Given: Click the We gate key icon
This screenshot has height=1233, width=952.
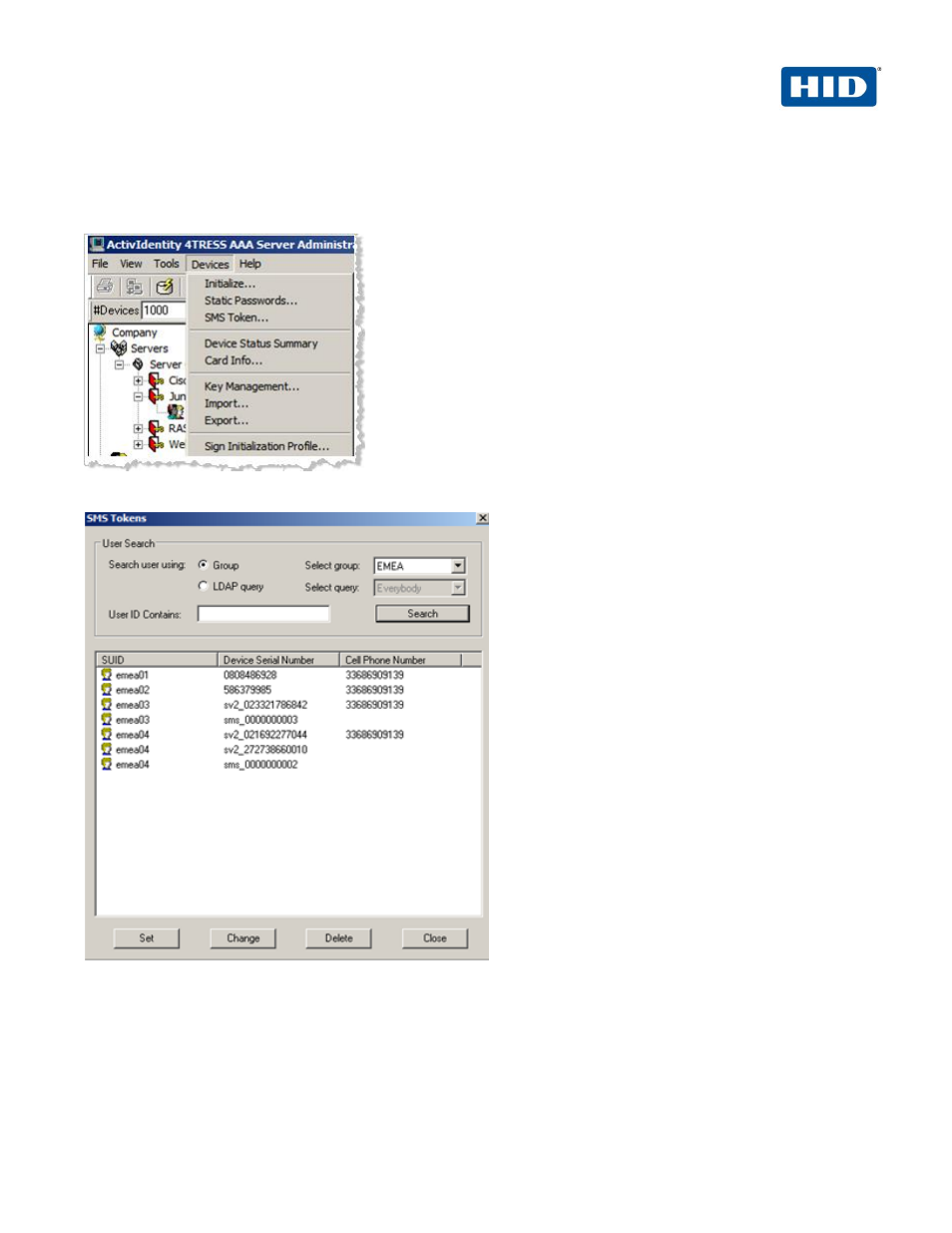Looking at the screenshot, I should click(157, 444).
